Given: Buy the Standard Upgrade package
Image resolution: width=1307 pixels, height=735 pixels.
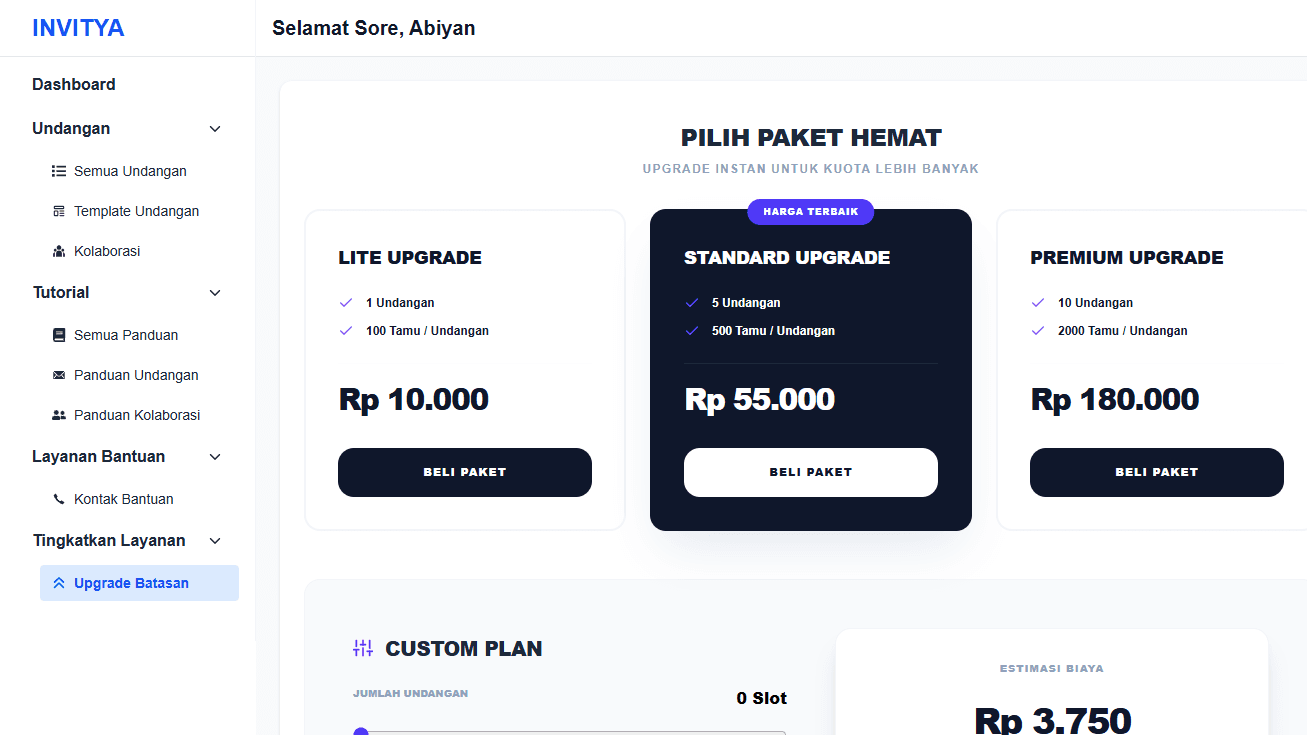Looking at the screenshot, I should [x=810, y=472].
